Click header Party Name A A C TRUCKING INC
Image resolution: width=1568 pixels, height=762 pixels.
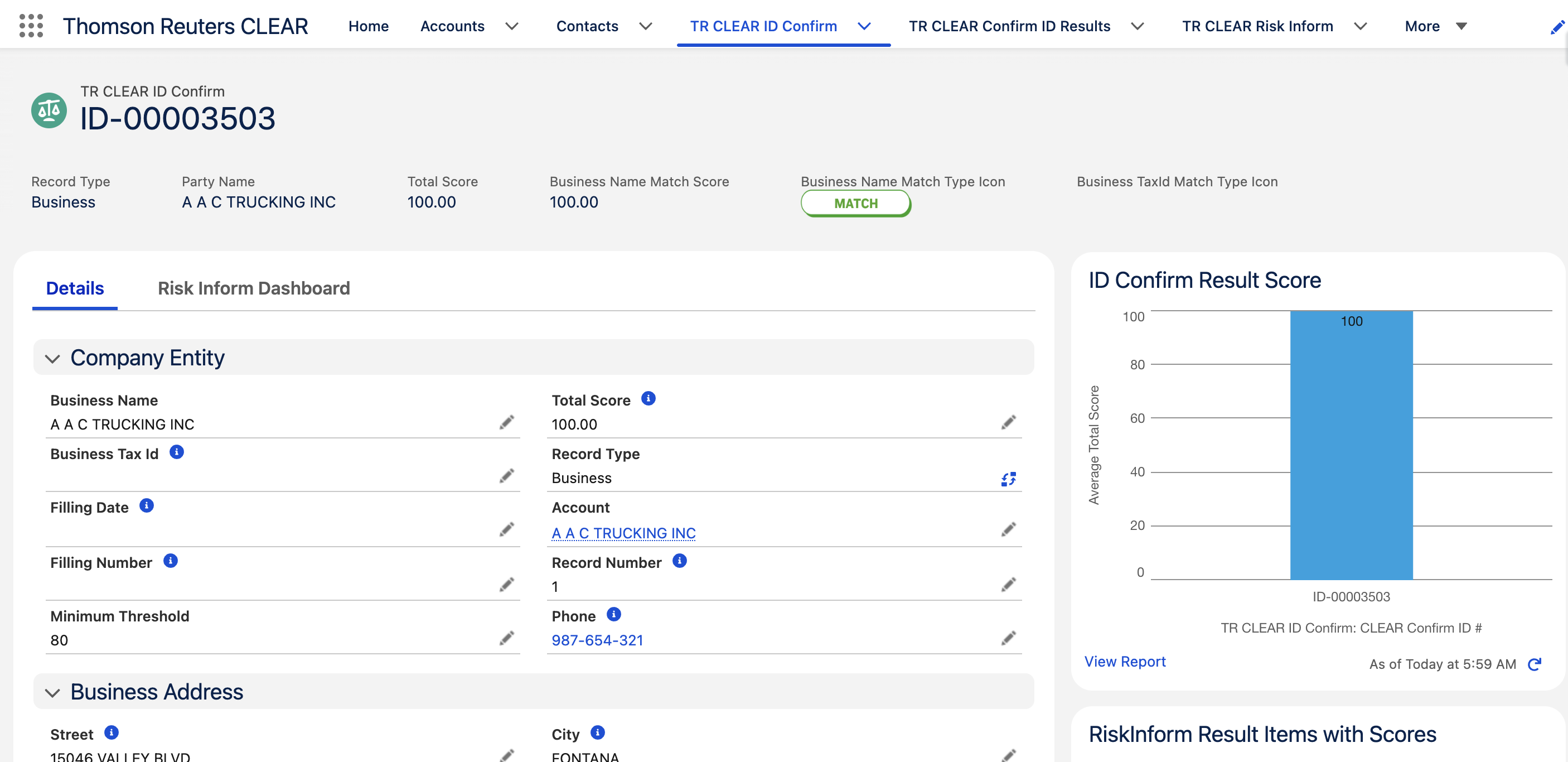(259, 202)
